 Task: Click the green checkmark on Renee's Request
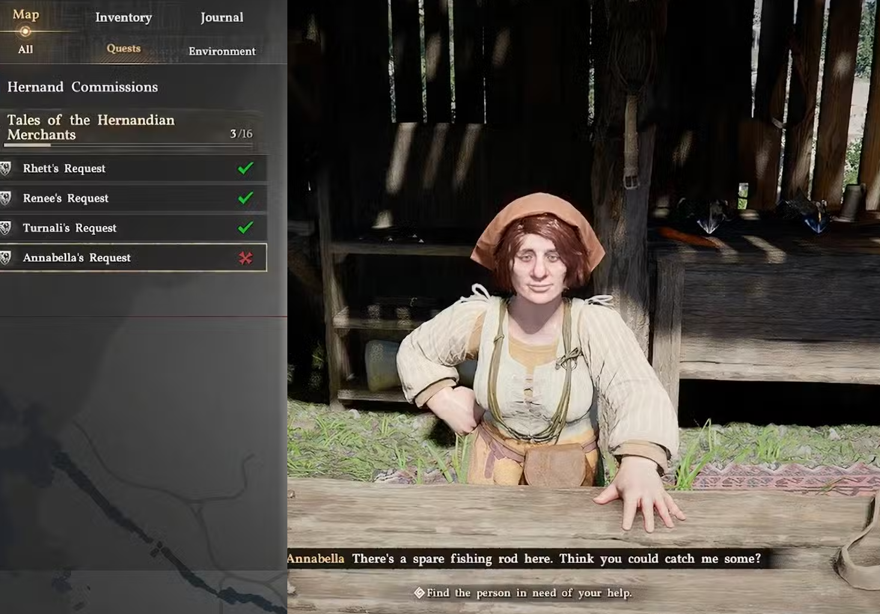click(x=245, y=198)
